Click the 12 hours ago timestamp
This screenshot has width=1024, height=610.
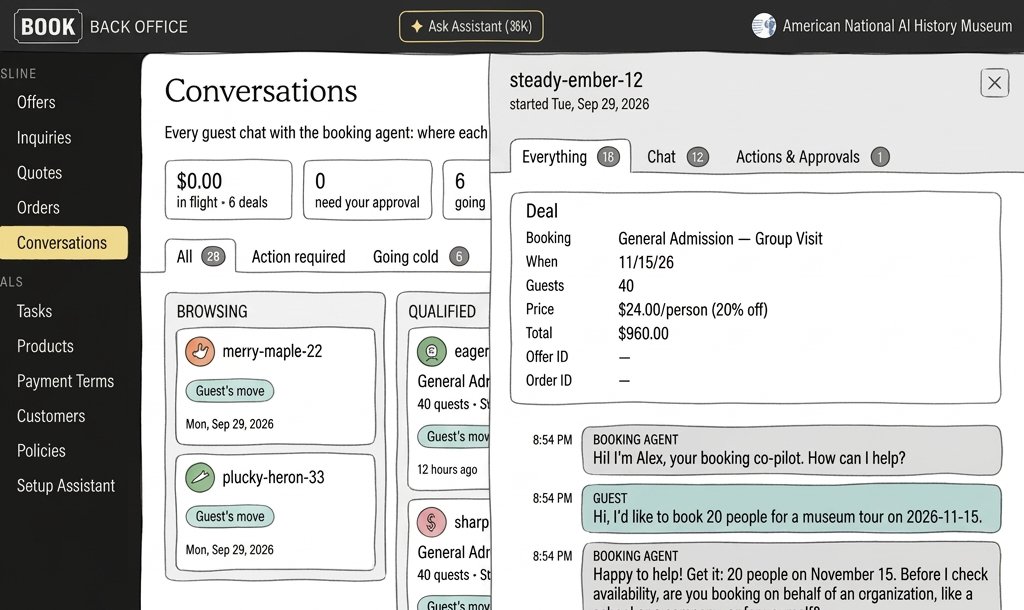tap(447, 470)
